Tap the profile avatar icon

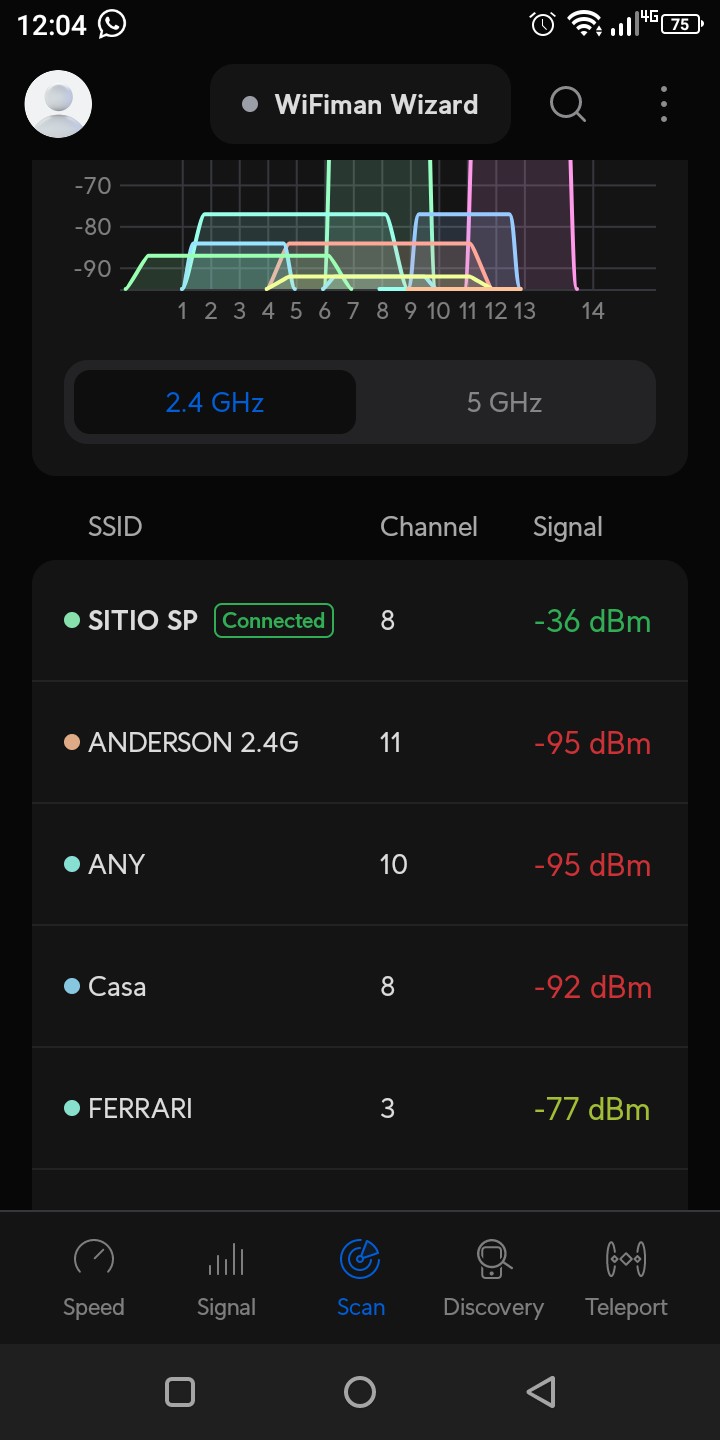(58, 104)
